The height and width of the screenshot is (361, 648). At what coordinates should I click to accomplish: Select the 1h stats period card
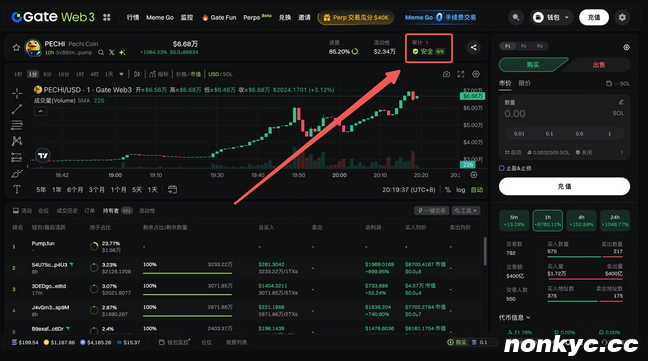548,221
